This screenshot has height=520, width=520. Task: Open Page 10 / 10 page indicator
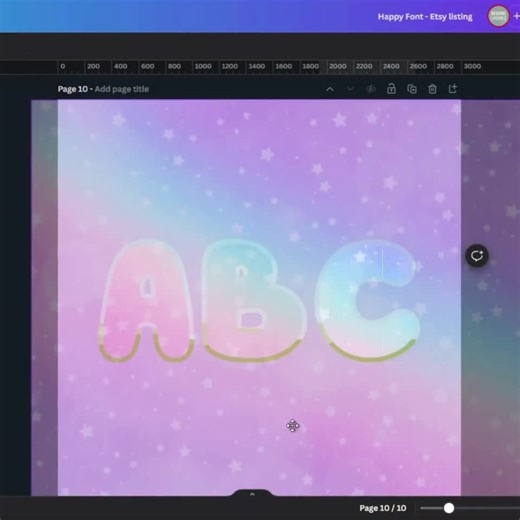click(x=383, y=508)
